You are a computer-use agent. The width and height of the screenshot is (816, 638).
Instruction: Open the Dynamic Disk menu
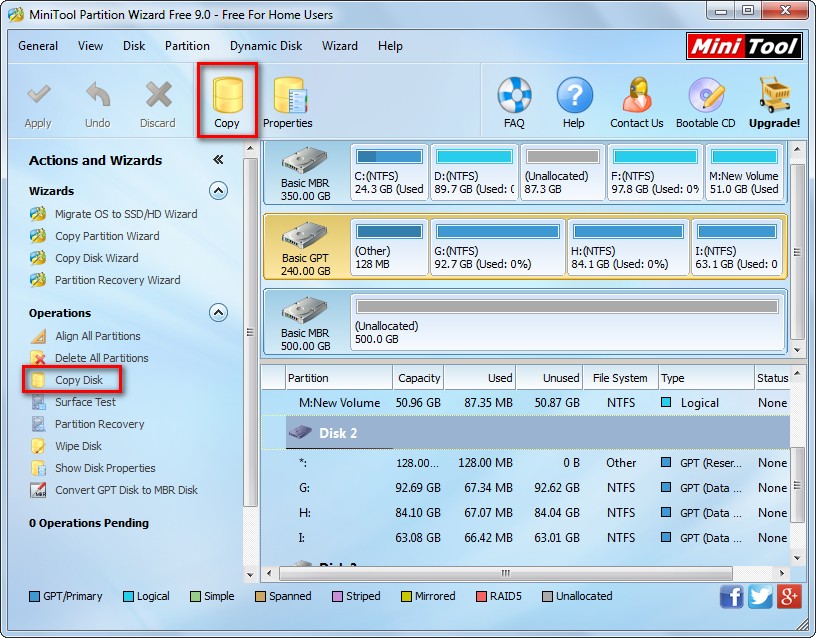[266, 46]
